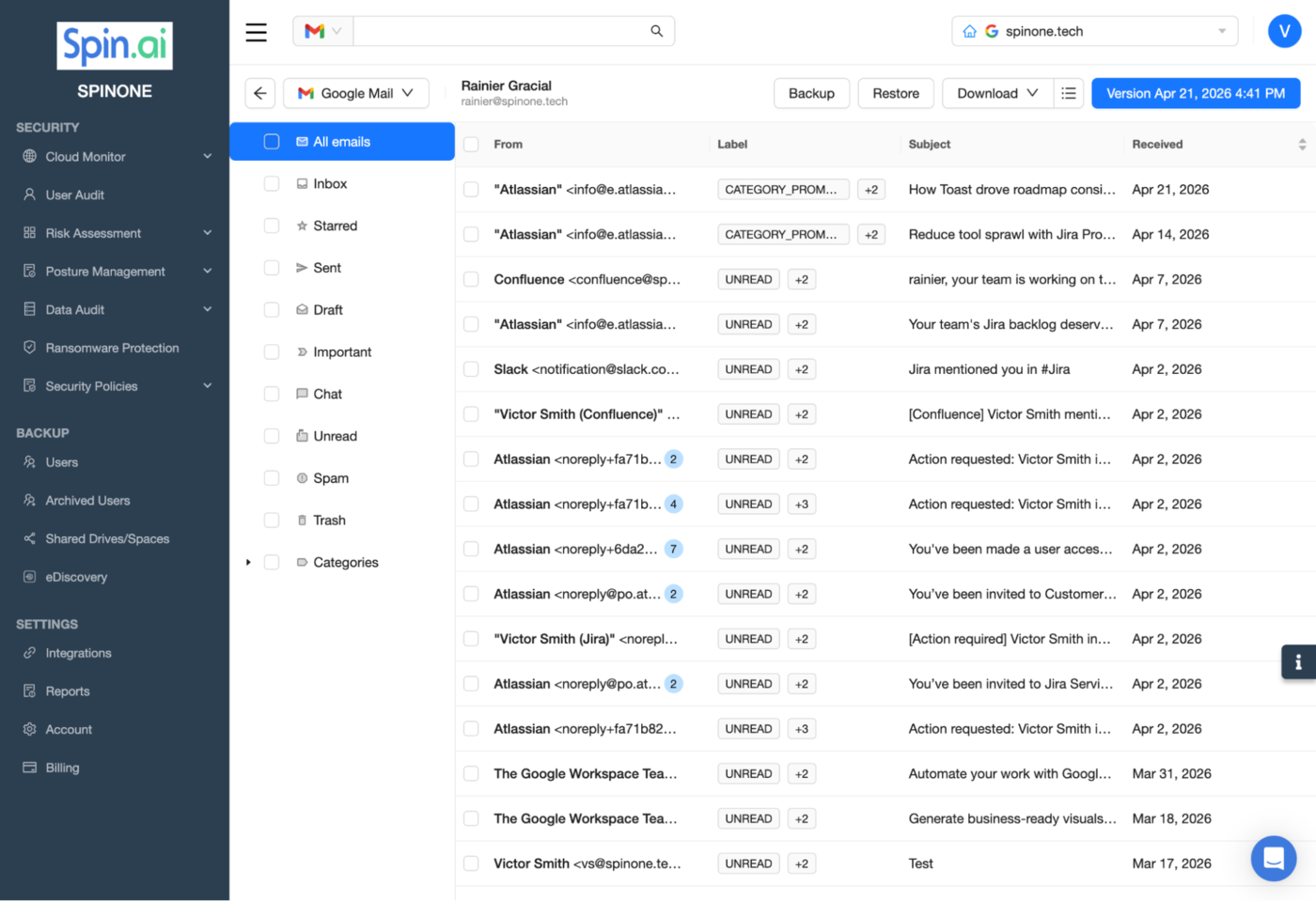Click the Ransomware Protection shield icon
The image size is (1316, 901).
pyautogui.click(x=29, y=348)
